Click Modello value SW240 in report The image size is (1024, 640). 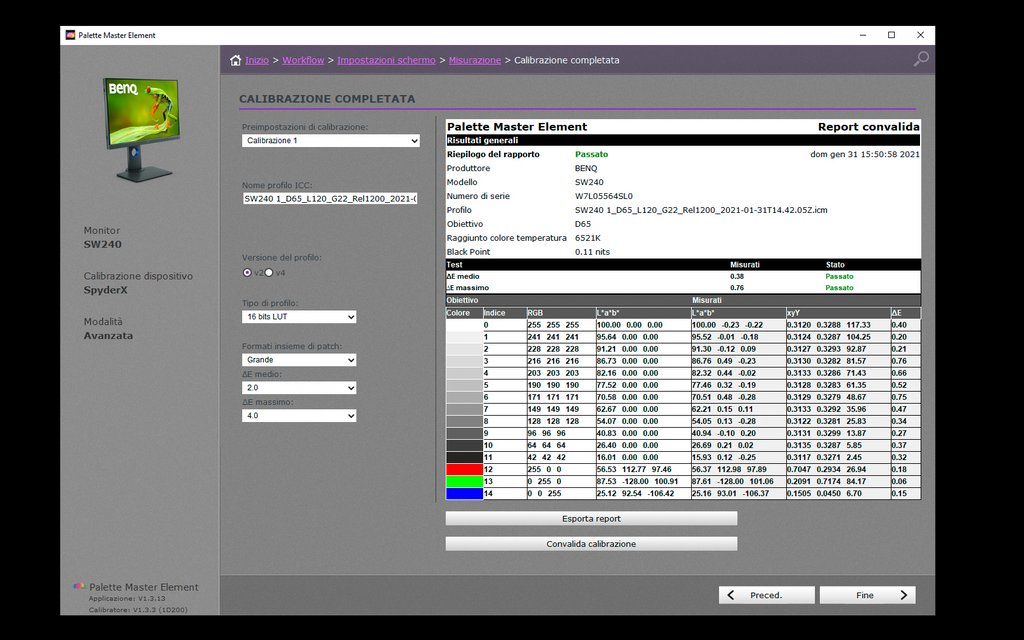tap(589, 182)
